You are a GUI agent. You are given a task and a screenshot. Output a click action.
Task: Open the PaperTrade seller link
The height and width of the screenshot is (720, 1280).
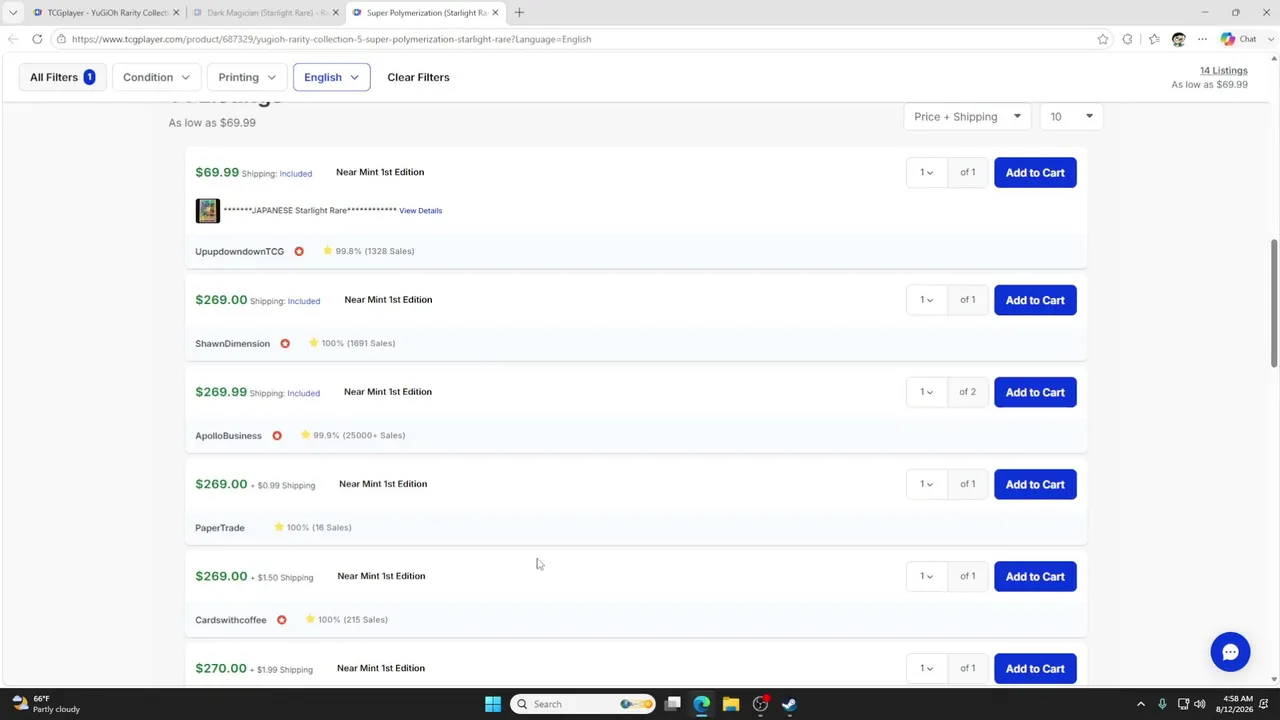(219, 528)
